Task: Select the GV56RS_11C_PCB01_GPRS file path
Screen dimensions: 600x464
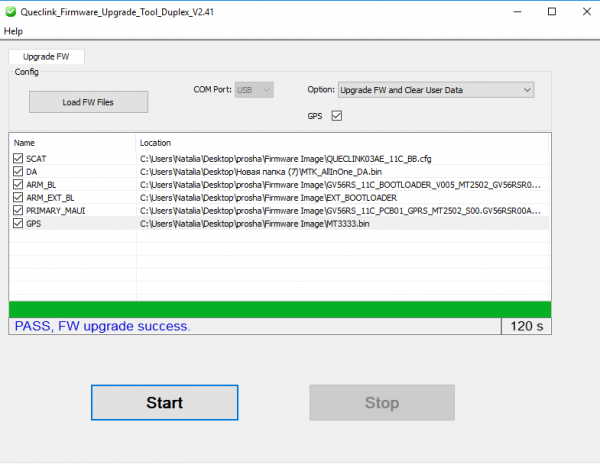Action: [340, 211]
